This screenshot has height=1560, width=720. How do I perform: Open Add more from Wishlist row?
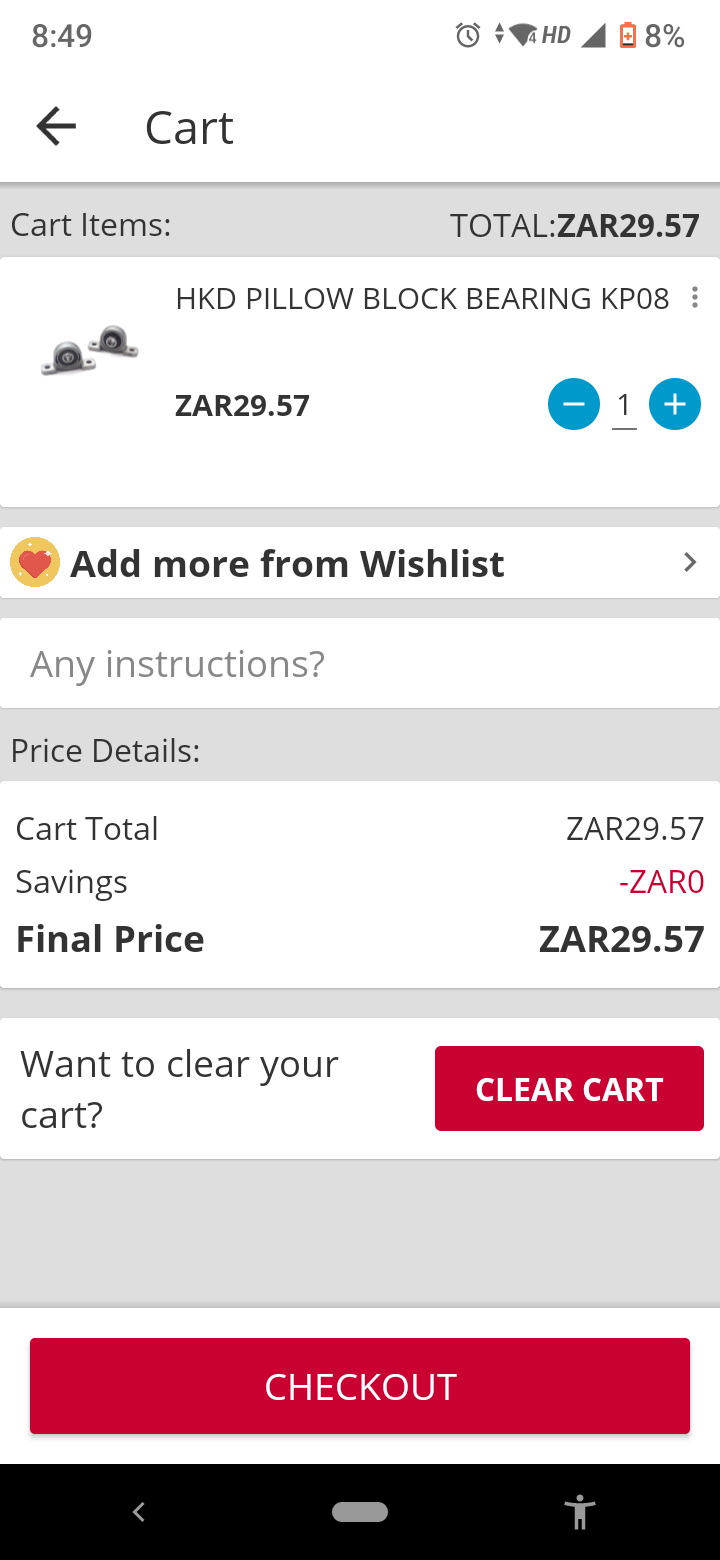click(x=360, y=563)
